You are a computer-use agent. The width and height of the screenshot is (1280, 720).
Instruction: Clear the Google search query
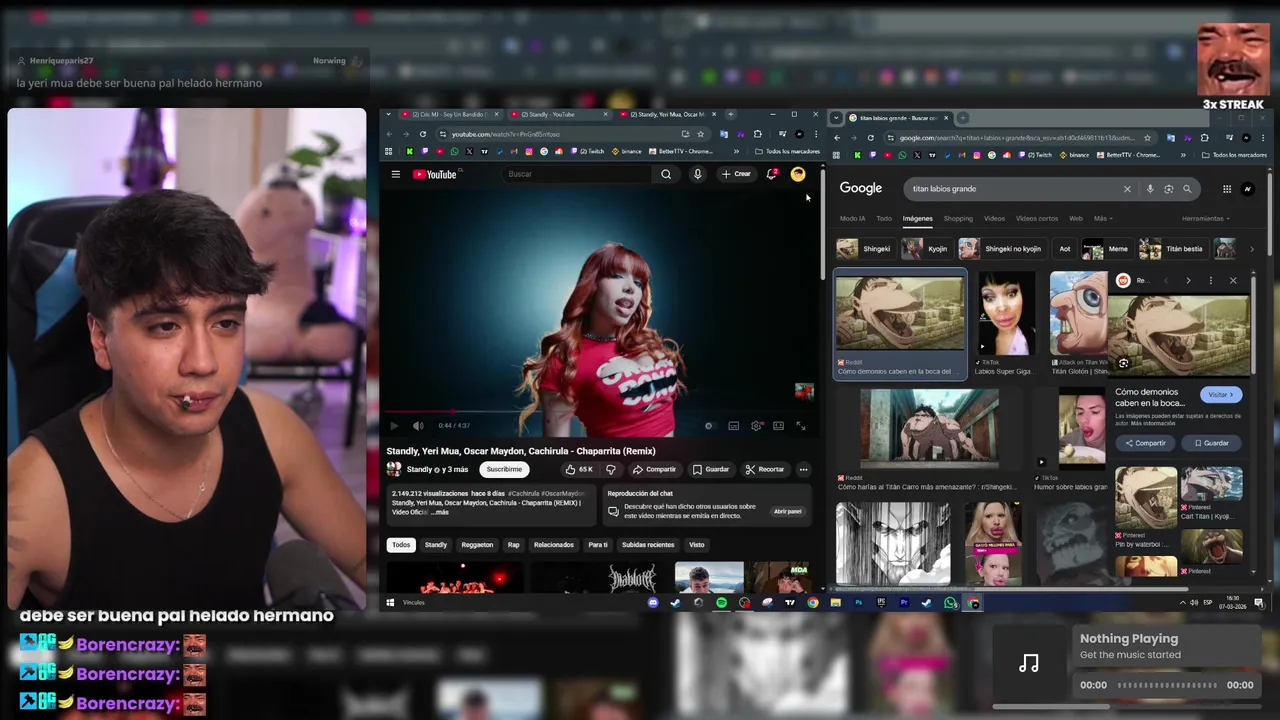tap(1127, 189)
